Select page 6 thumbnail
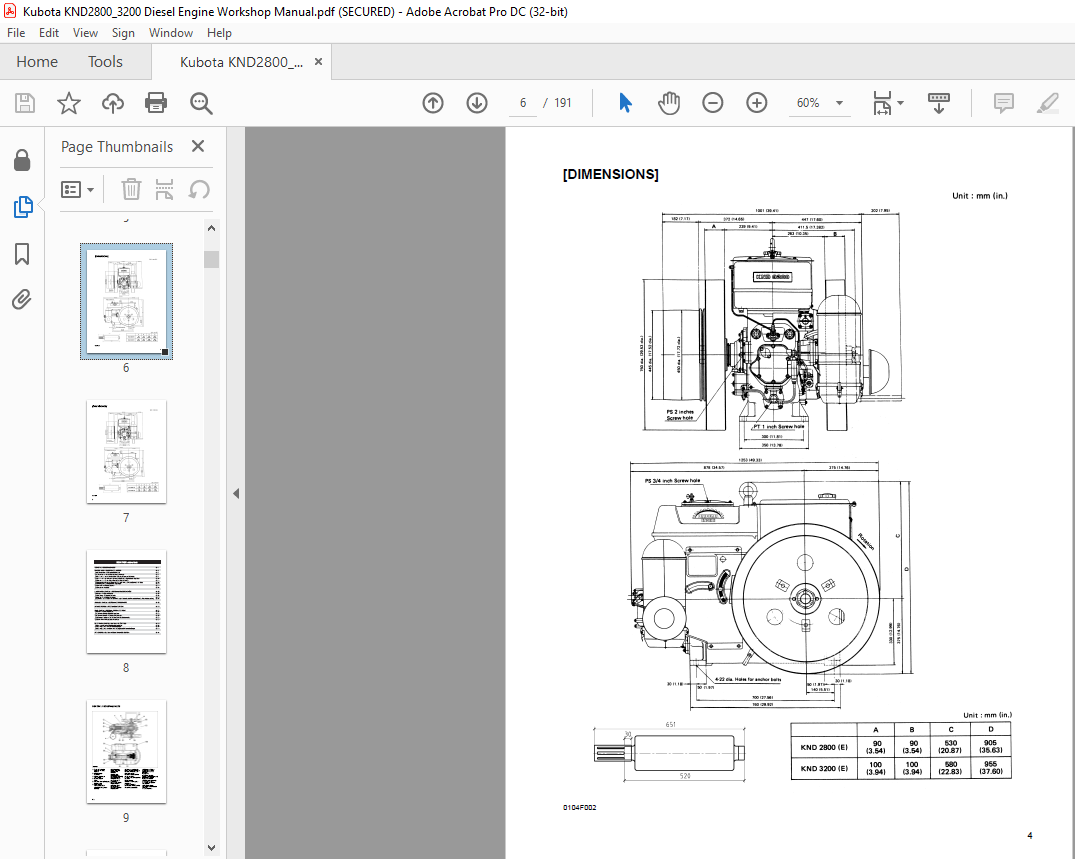This screenshot has width=1075, height=859. point(126,301)
